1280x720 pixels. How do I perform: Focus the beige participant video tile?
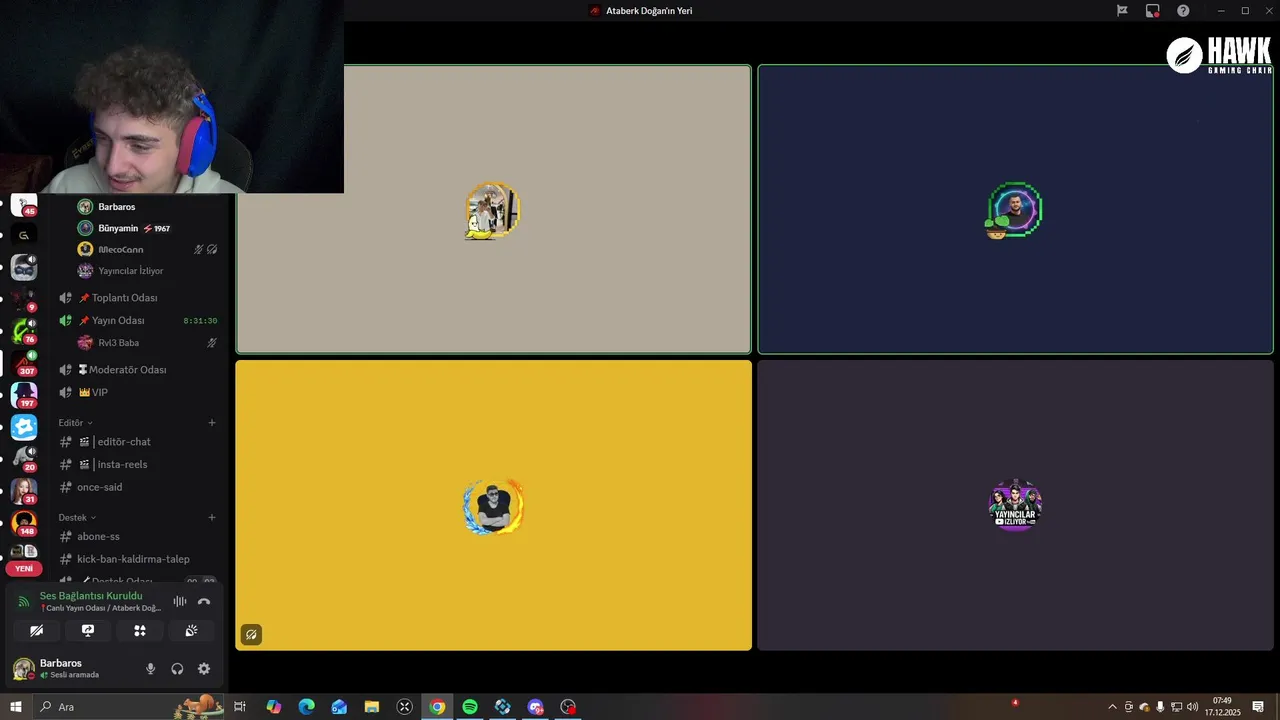coord(493,210)
